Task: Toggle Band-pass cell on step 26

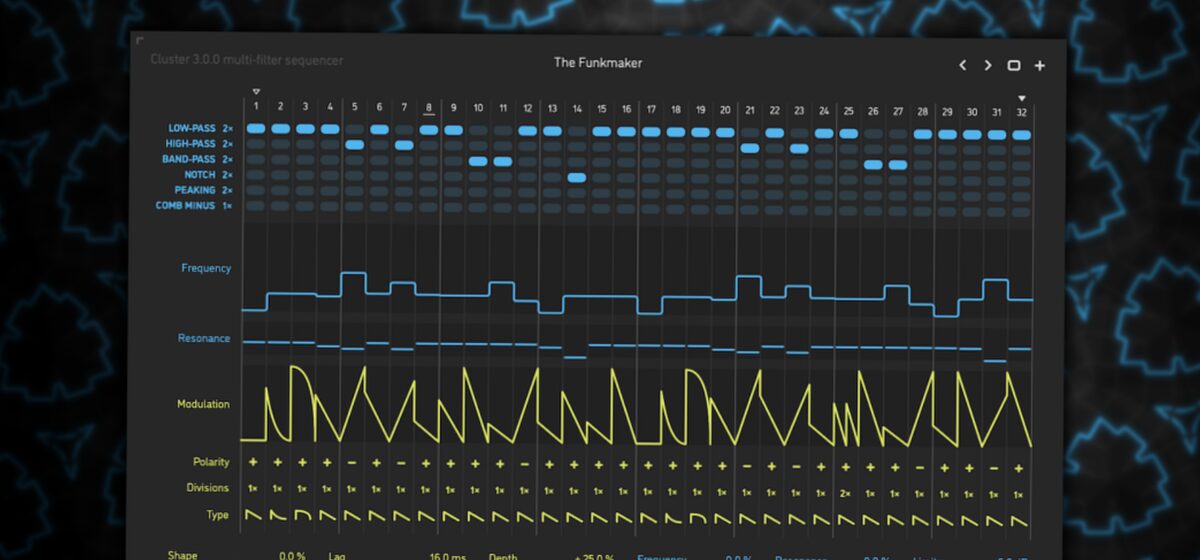Action: pyautogui.click(x=873, y=164)
